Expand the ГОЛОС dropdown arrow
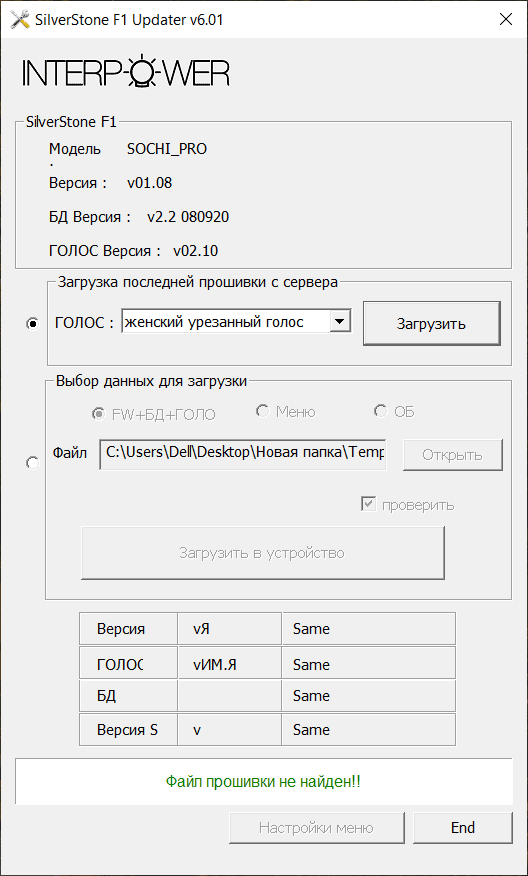The image size is (528, 876). point(340,322)
